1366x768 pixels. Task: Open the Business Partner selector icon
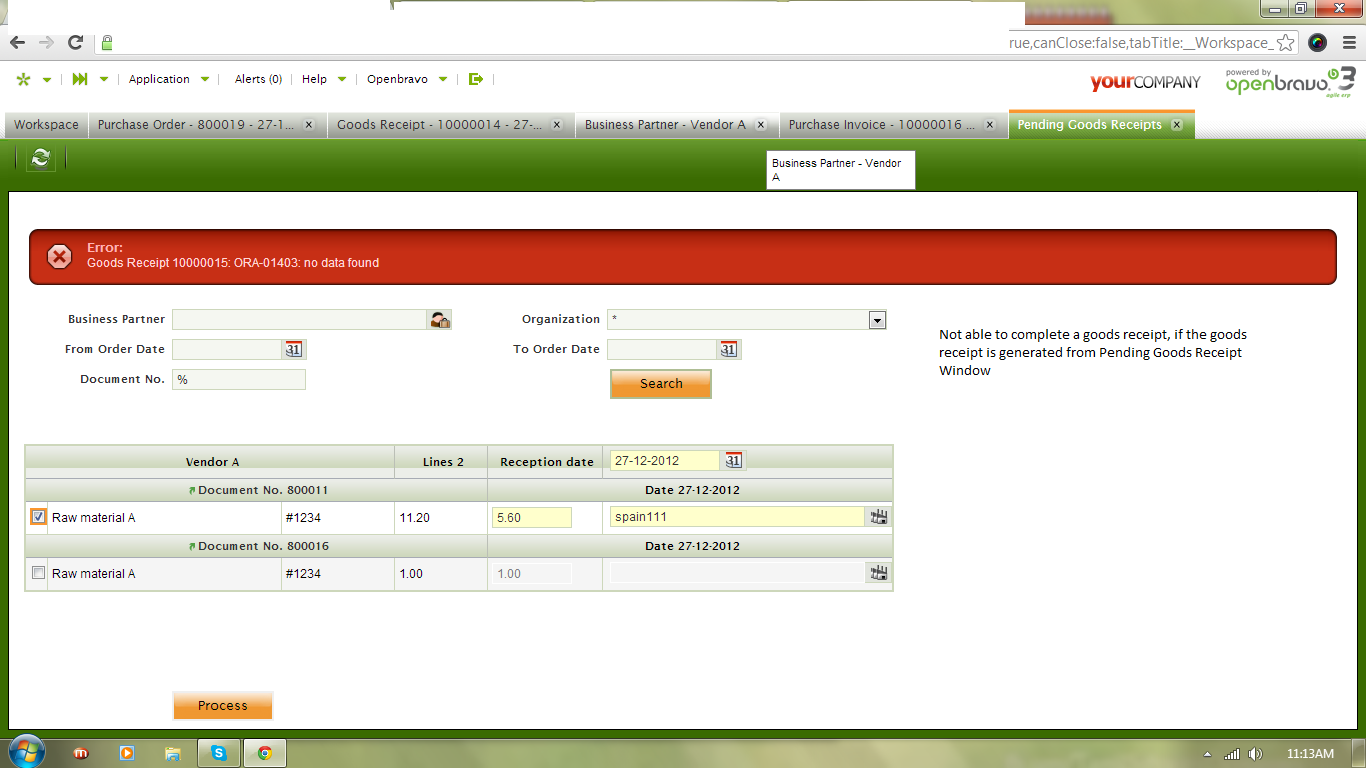(x=440, y=320)
